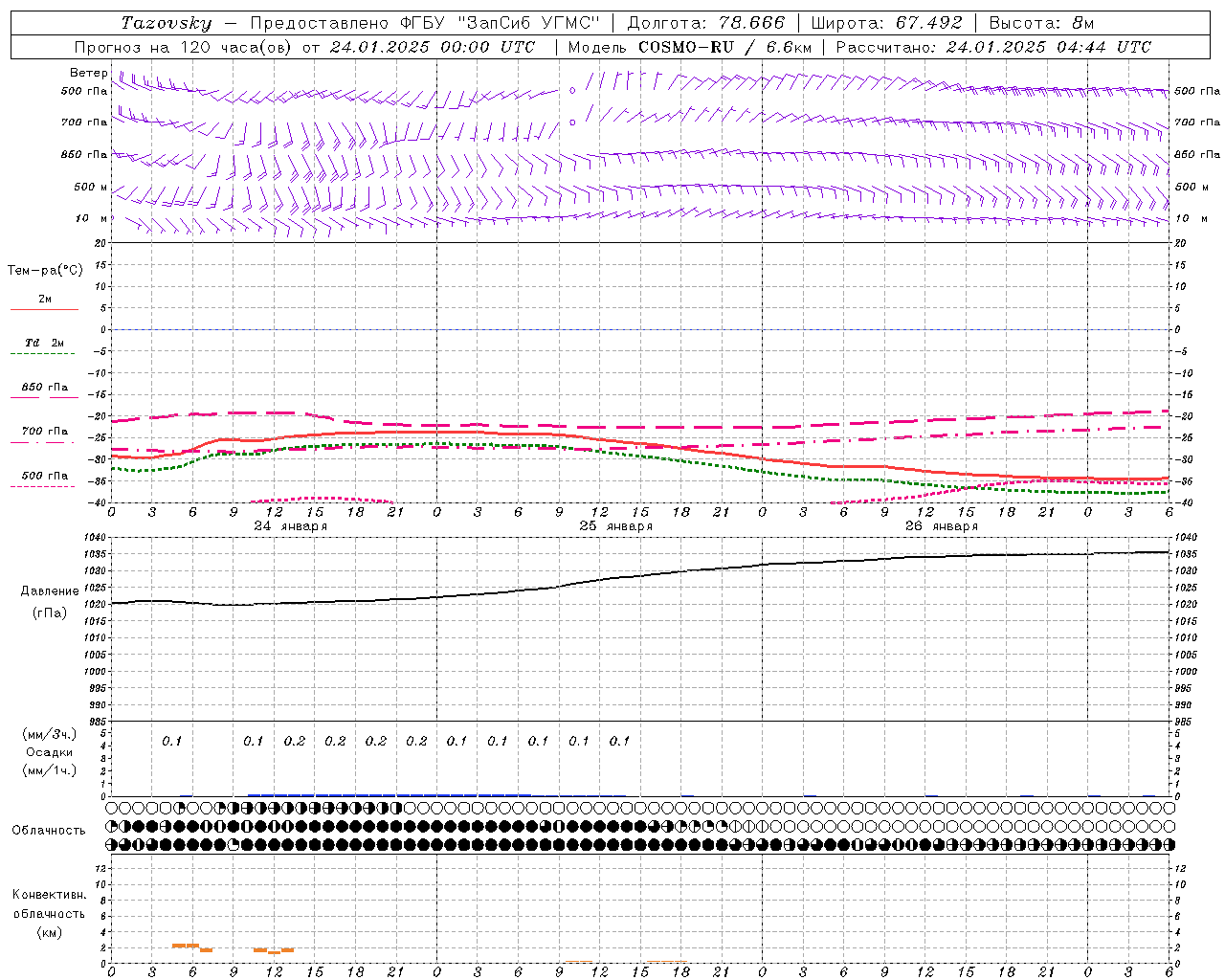The width and height of the screenshot is (1225, 980).
Task: Click the (гПа) unit label under Давление
Action: click(x=50, y=612)
